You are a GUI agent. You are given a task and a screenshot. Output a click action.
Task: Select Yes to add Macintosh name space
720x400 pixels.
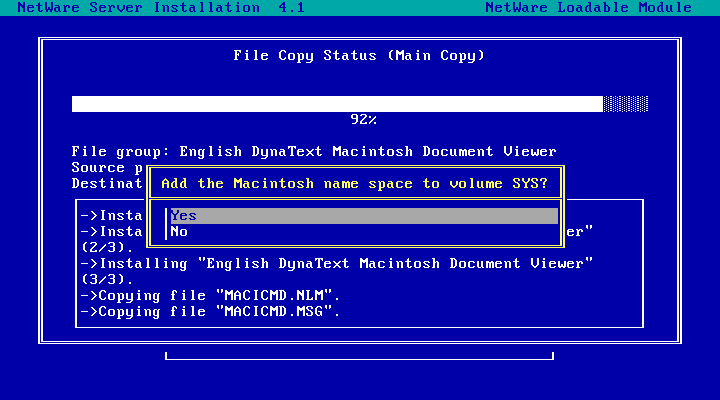pyautogui.click(x=364, y=216)
